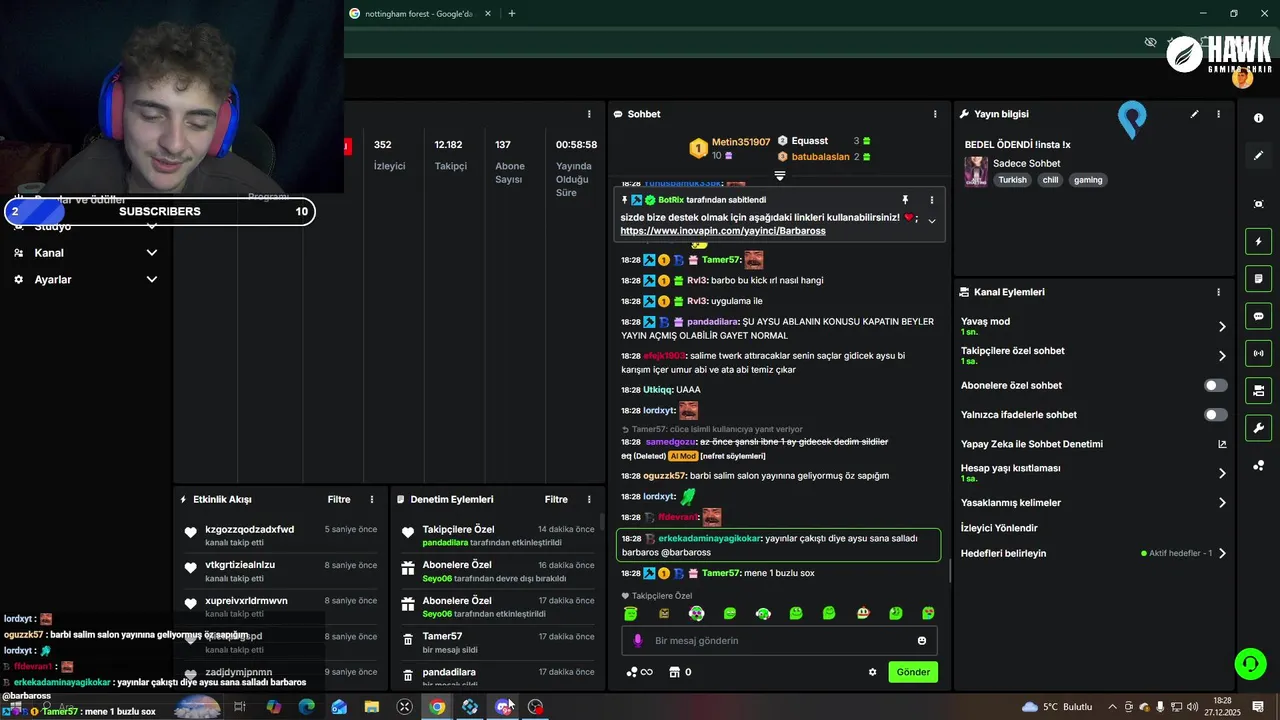Open İzleyici Yönlendir option

[999, 528]
